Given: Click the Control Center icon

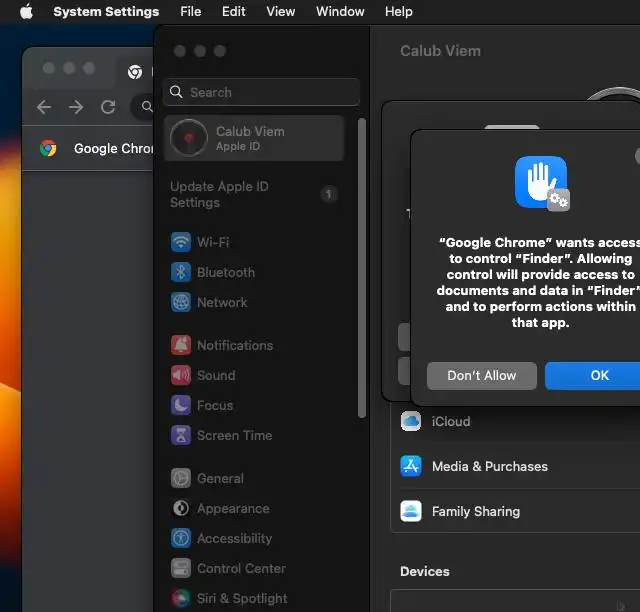Looking at the screenshot, I should point(181,568).
